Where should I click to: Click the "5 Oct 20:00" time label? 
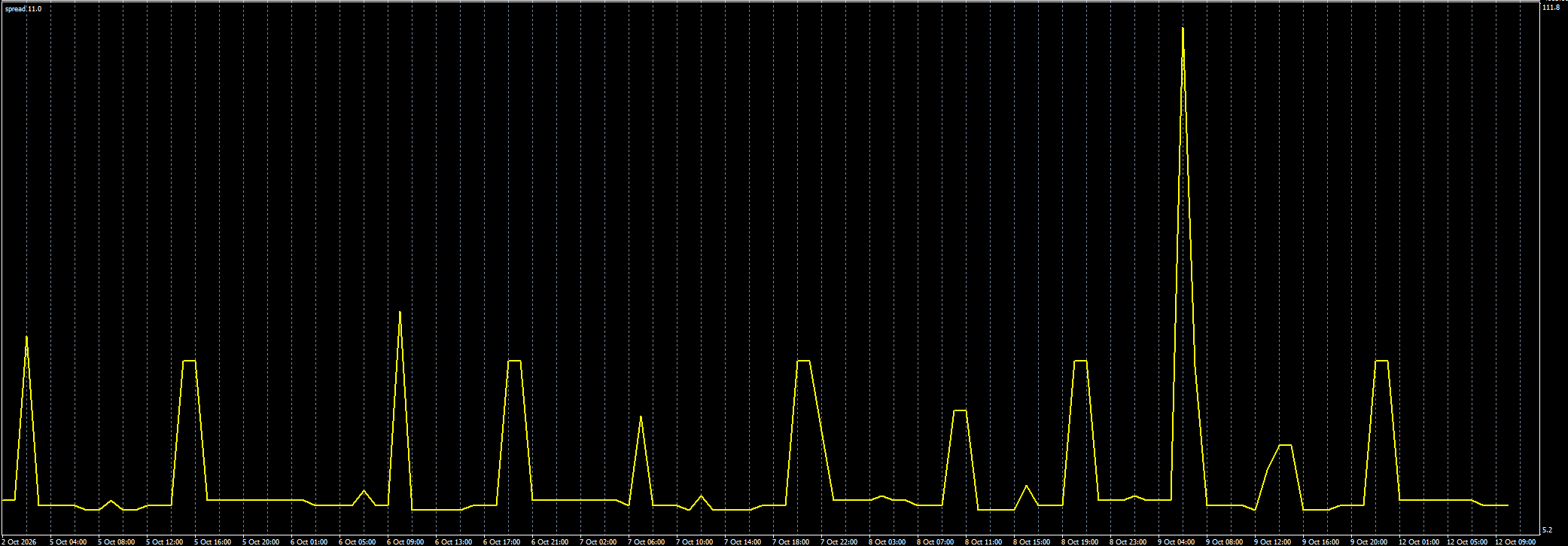[261, 541]
